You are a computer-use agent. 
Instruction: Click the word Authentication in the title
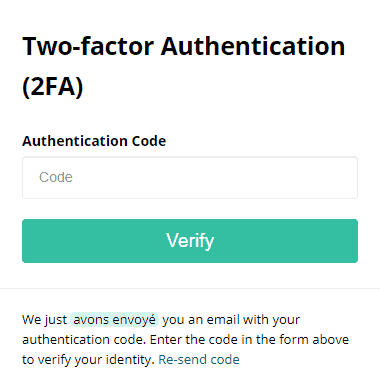click(253, 46)
